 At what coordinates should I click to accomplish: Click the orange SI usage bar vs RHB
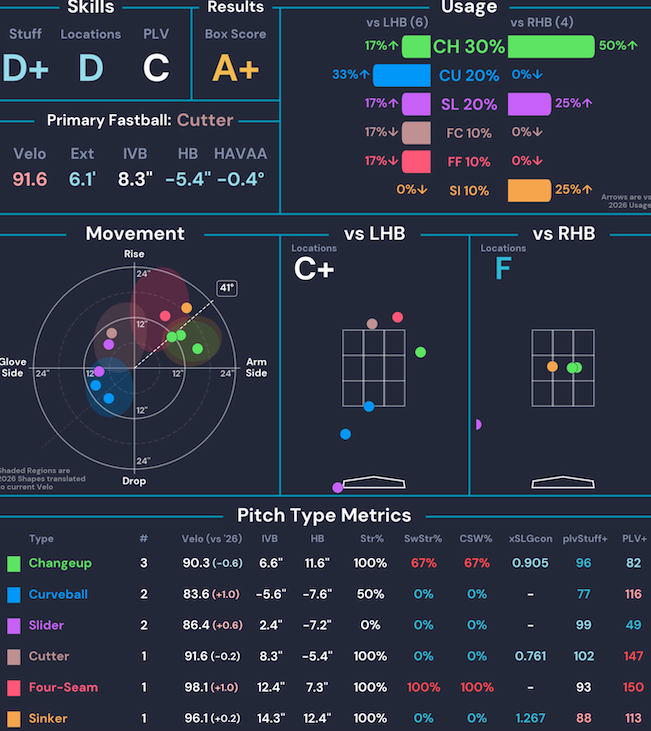tap(529, 190)
